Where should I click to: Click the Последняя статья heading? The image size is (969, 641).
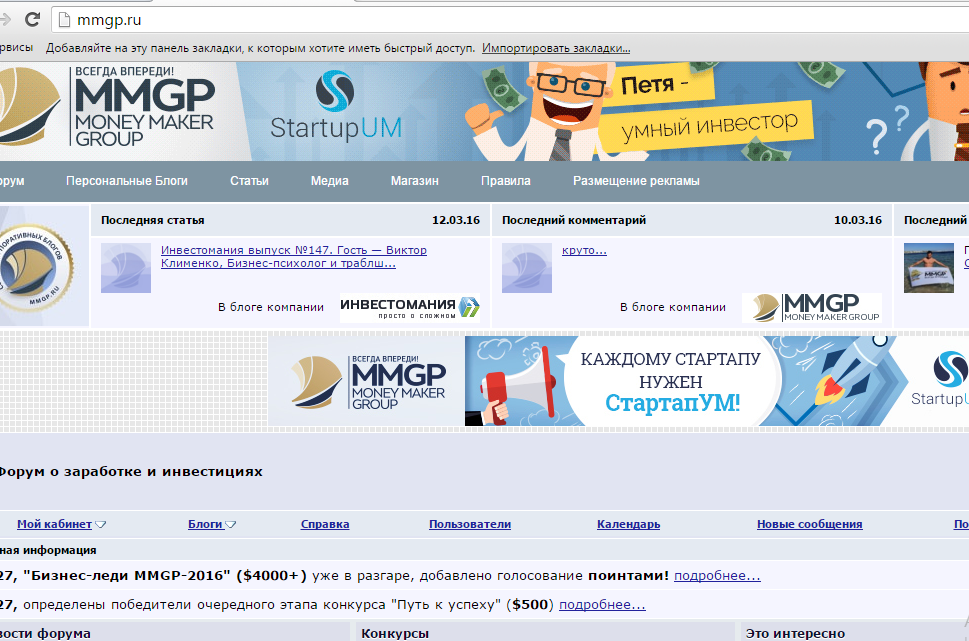point(153,220)
